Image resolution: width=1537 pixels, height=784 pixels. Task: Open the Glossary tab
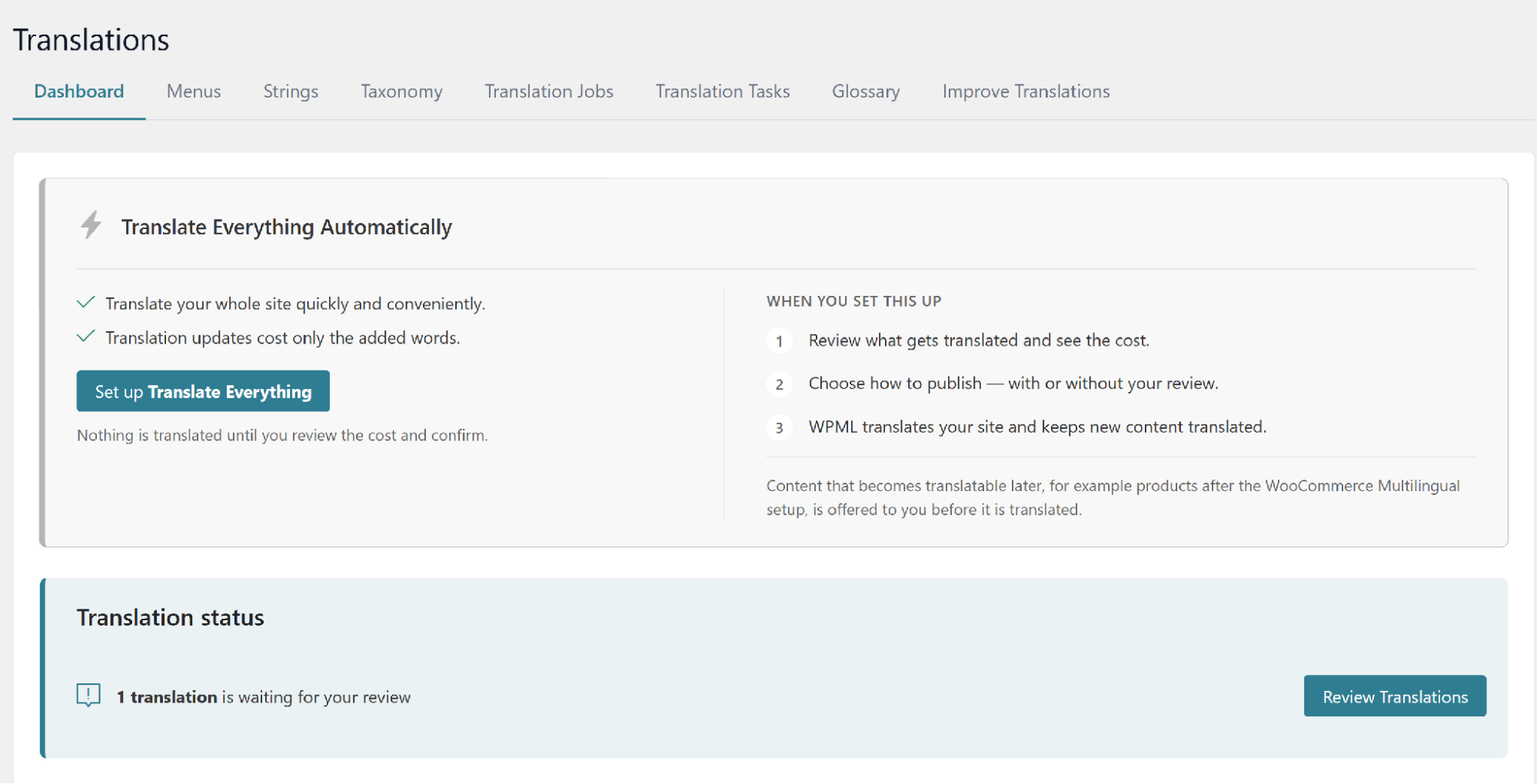tap(866, 91)
